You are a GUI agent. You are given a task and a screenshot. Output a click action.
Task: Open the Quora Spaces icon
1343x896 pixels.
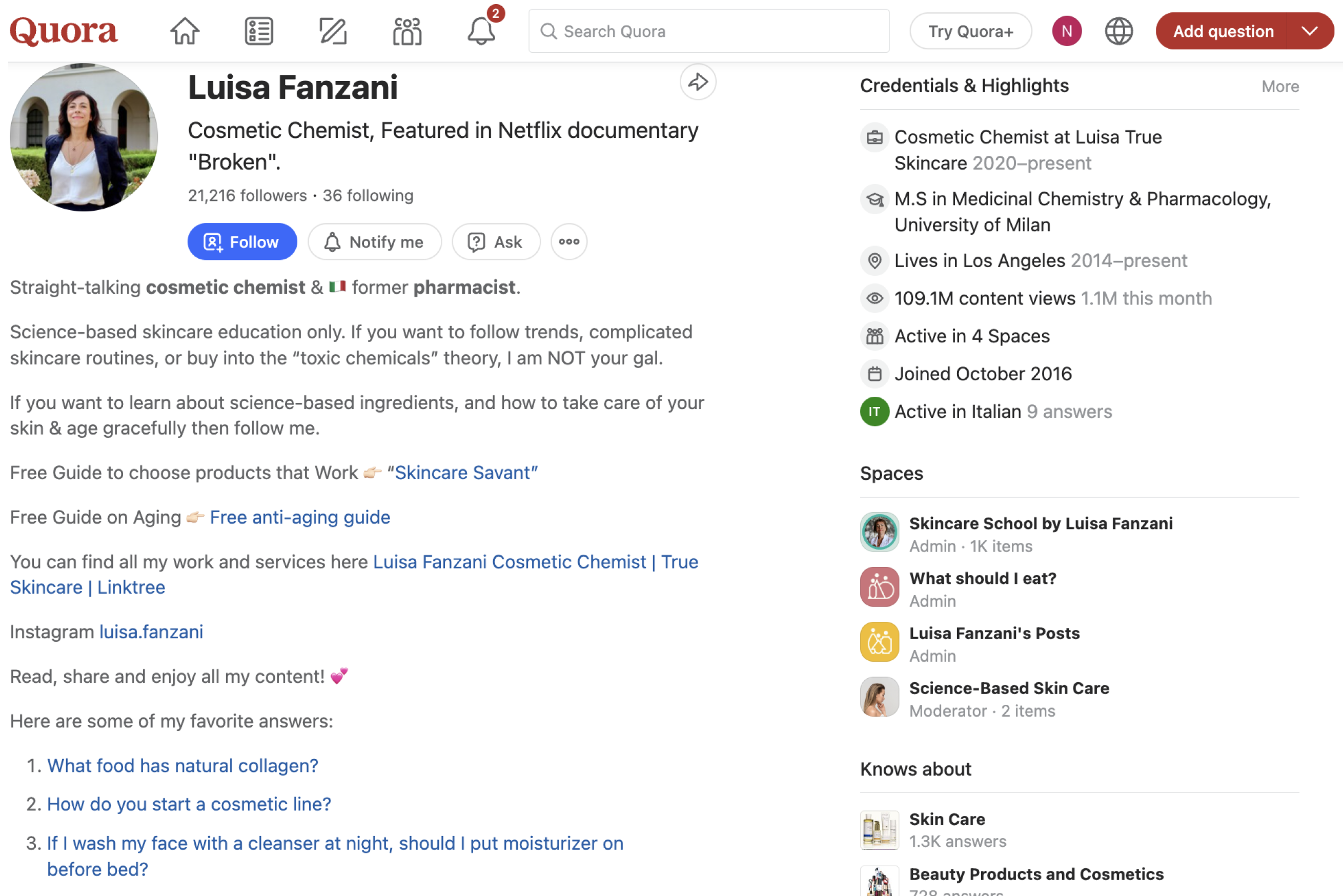point(408,30)
